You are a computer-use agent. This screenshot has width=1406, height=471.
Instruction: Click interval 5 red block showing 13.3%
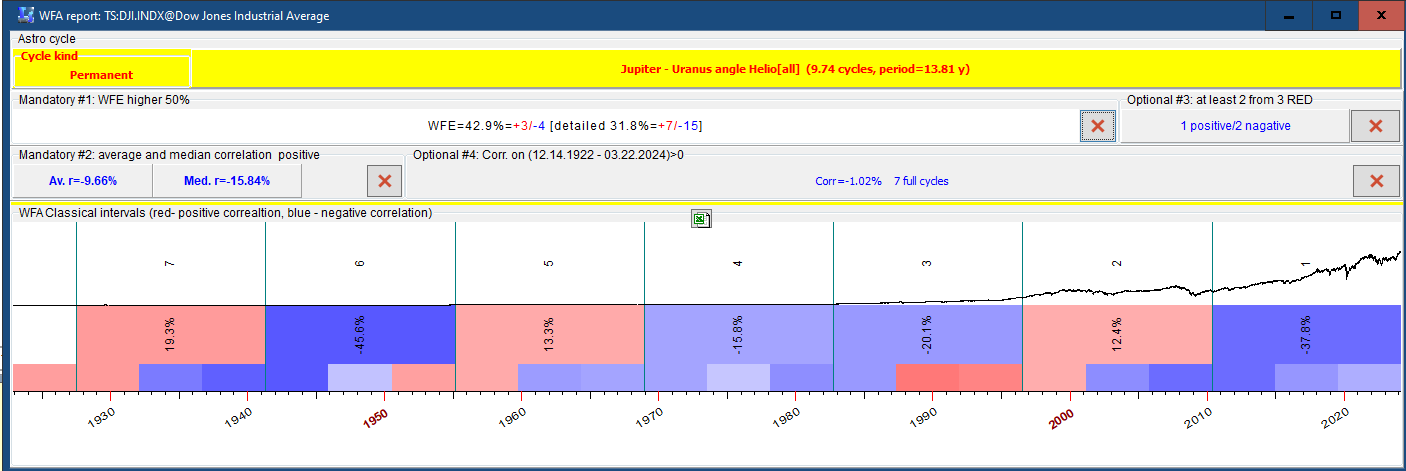click(x=549, y=334)
